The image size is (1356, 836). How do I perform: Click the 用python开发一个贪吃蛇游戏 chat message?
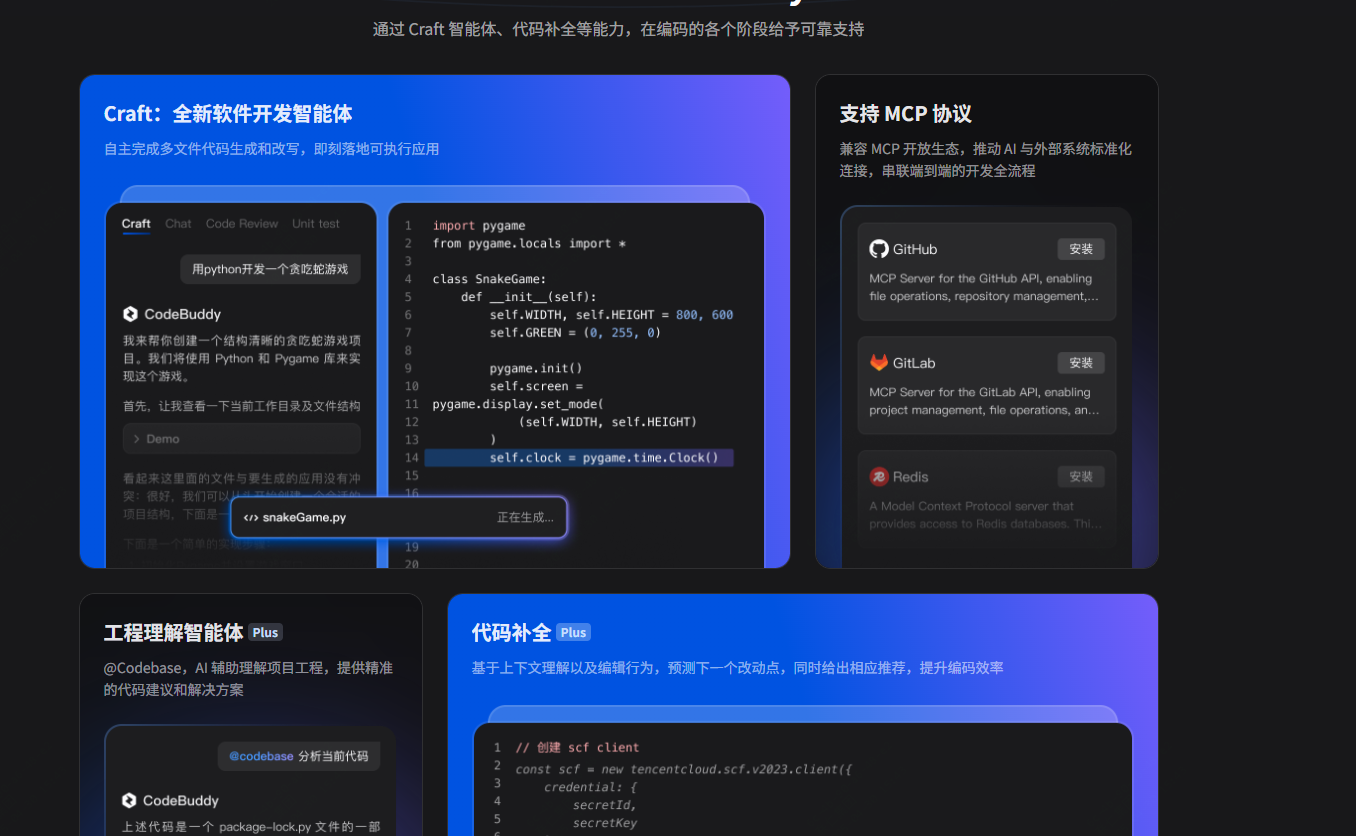[x=270, y=269]
